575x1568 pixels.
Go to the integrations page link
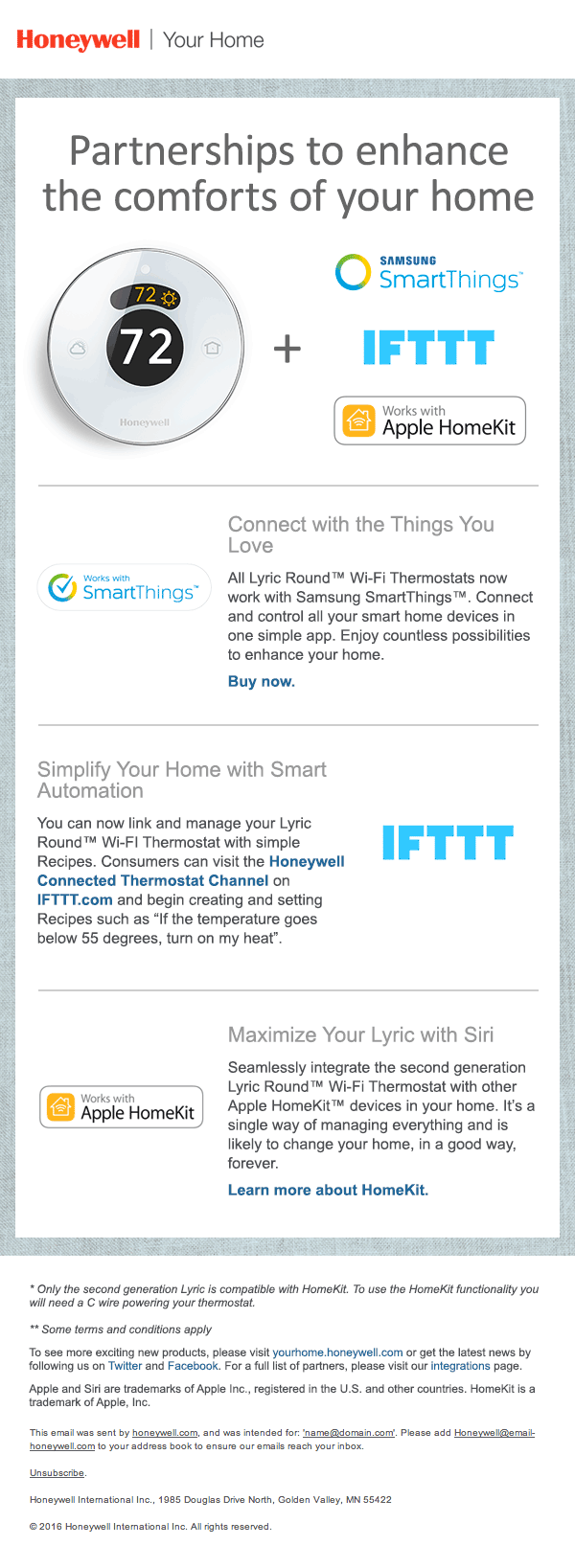point(460,1366)
